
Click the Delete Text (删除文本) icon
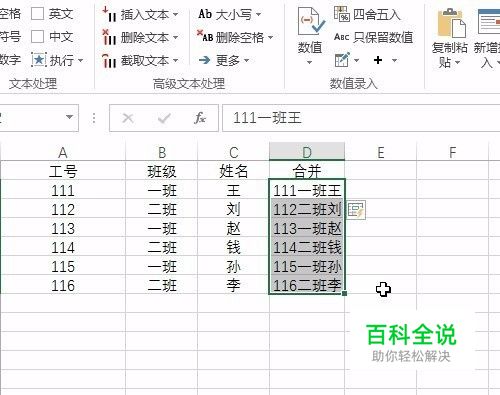[109, 37]
